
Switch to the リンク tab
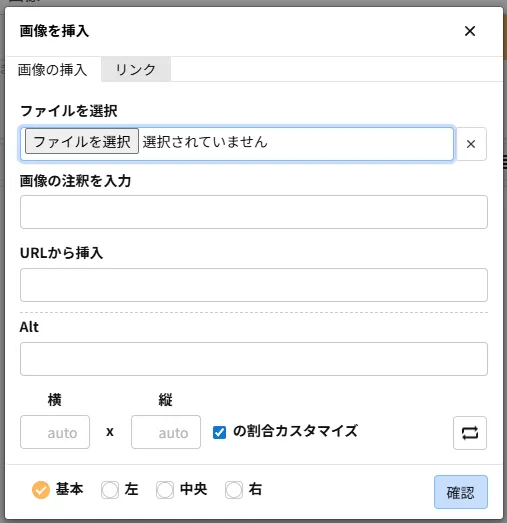click(x=136, y=69)
